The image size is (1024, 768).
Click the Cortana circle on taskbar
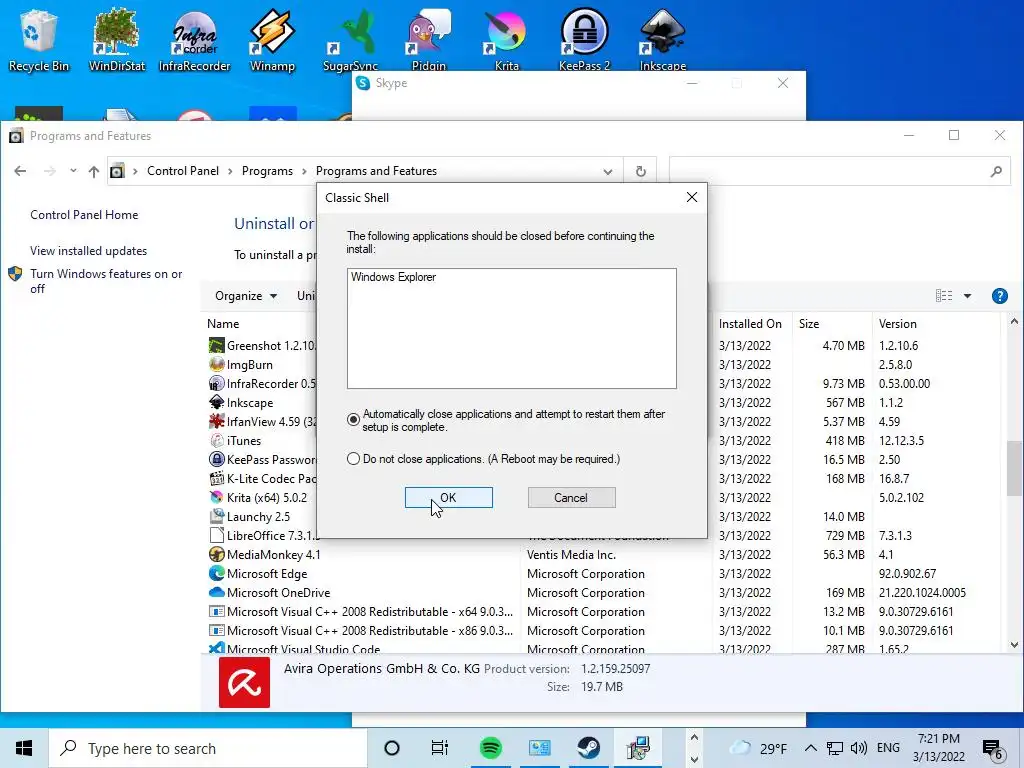click(x=392, y=748)
